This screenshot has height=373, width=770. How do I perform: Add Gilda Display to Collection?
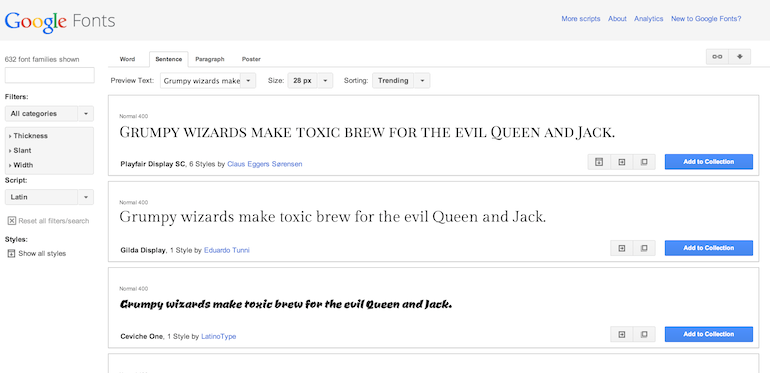709,248
